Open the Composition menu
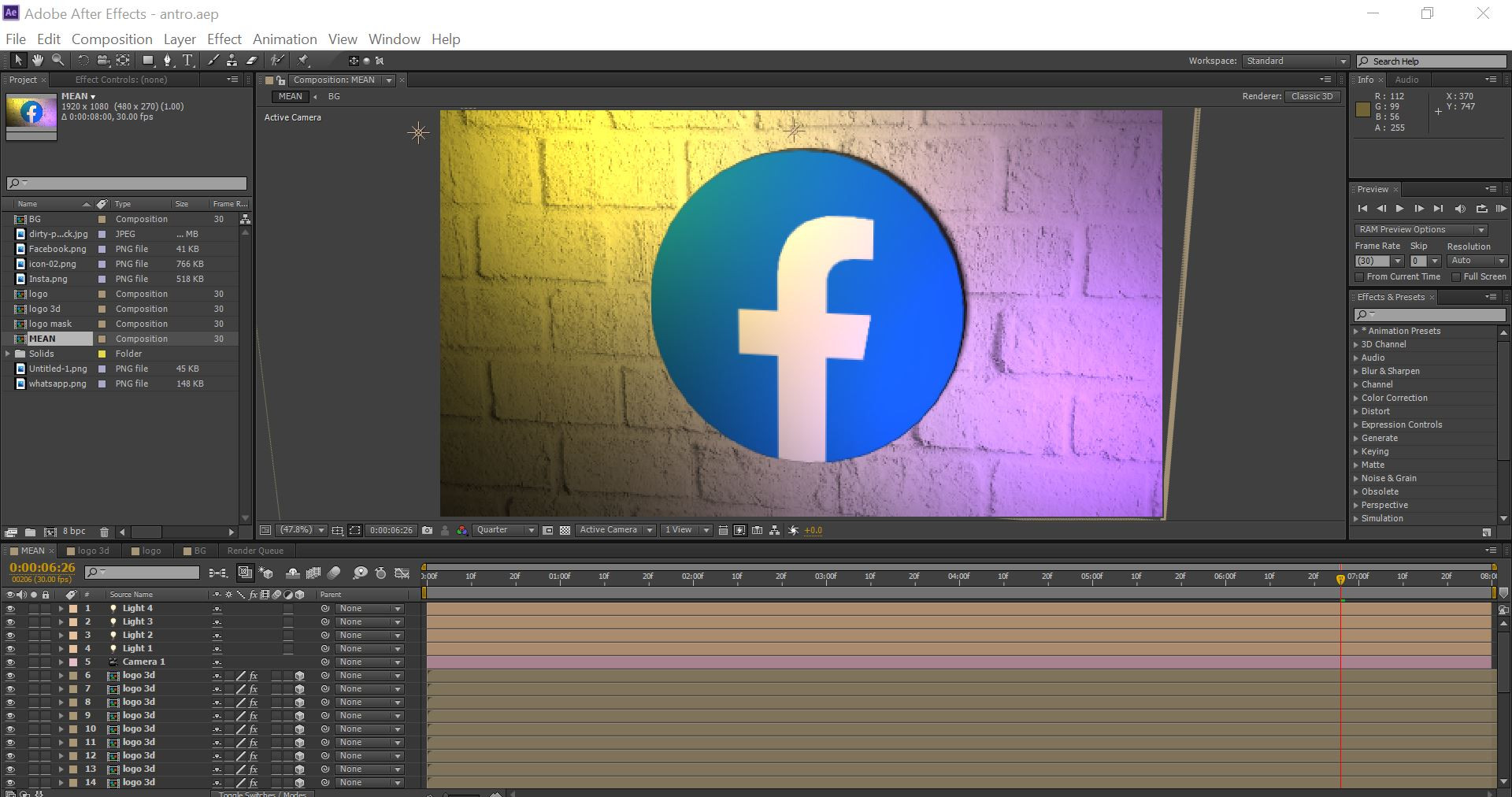1512x797 pixels. pyautogui.click(x=112, y=39)
